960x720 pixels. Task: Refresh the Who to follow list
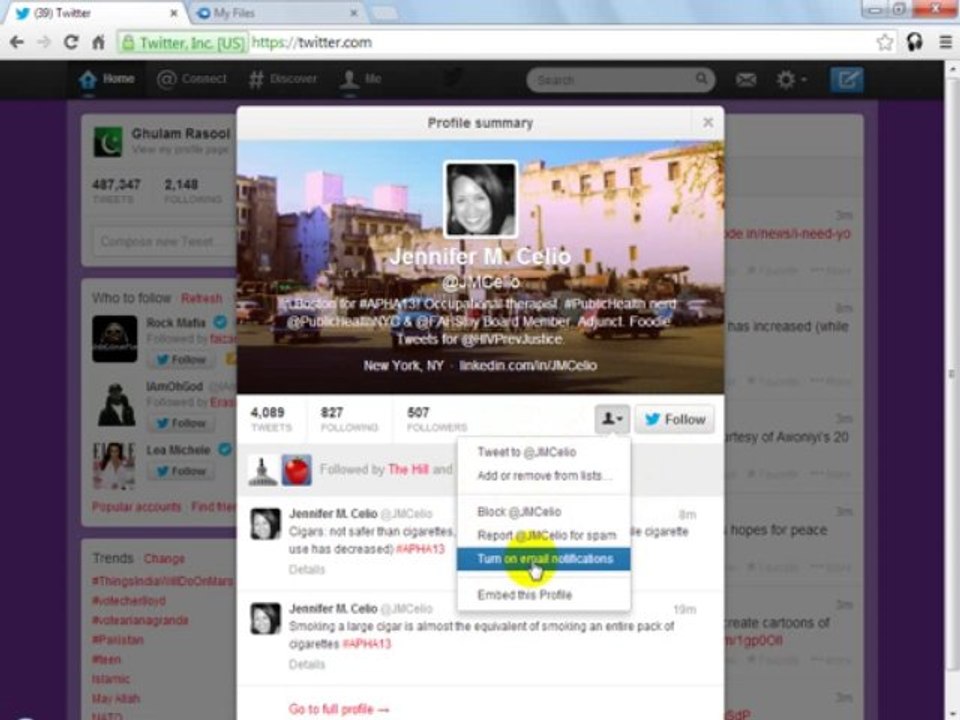[x=201, y=298]
